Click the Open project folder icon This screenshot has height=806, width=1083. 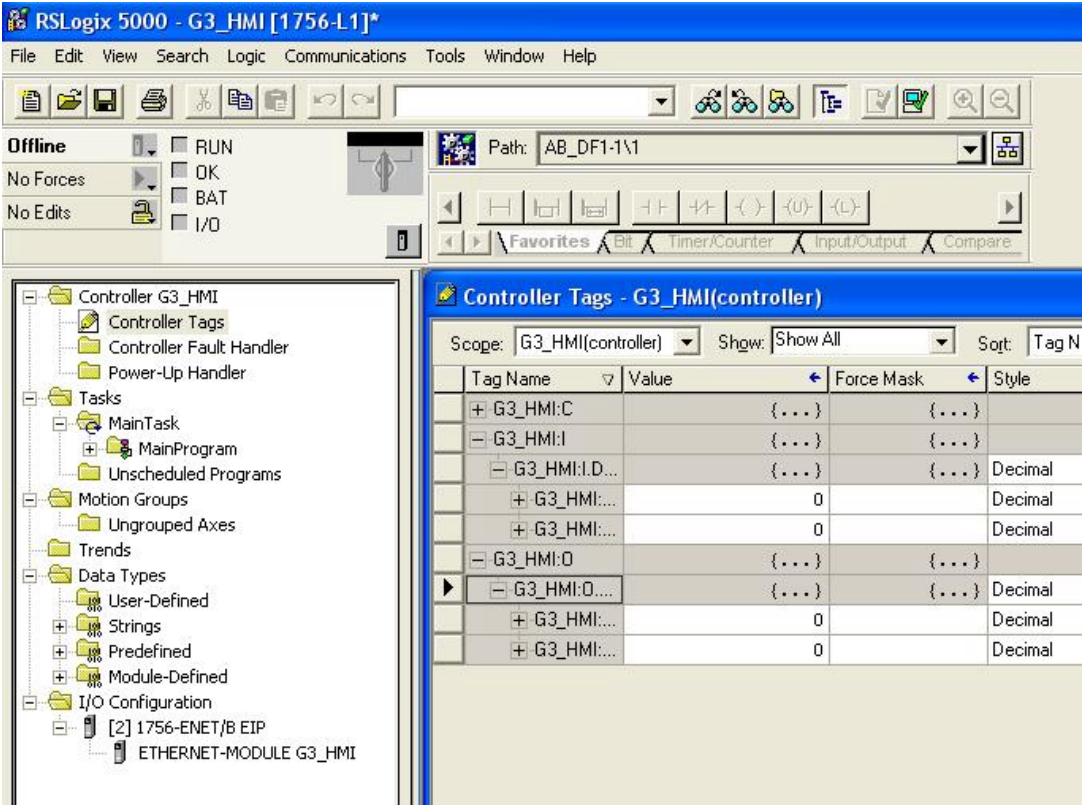[68, 102]
